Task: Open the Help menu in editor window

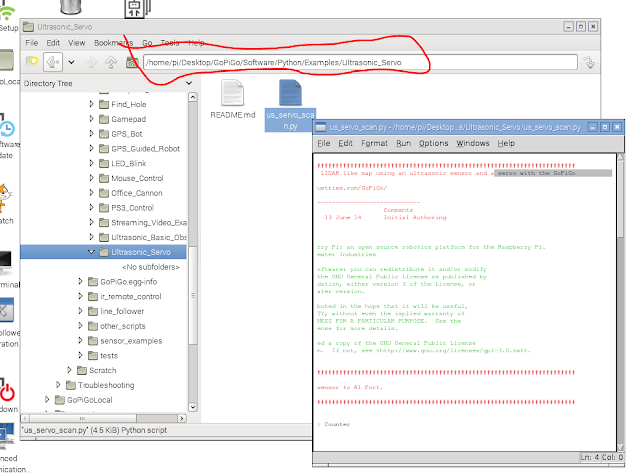Action: tap(506, 143)
